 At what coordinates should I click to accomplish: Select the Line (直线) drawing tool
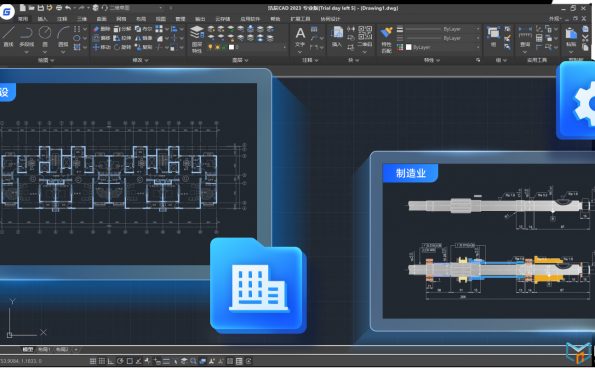coord(8,36)
